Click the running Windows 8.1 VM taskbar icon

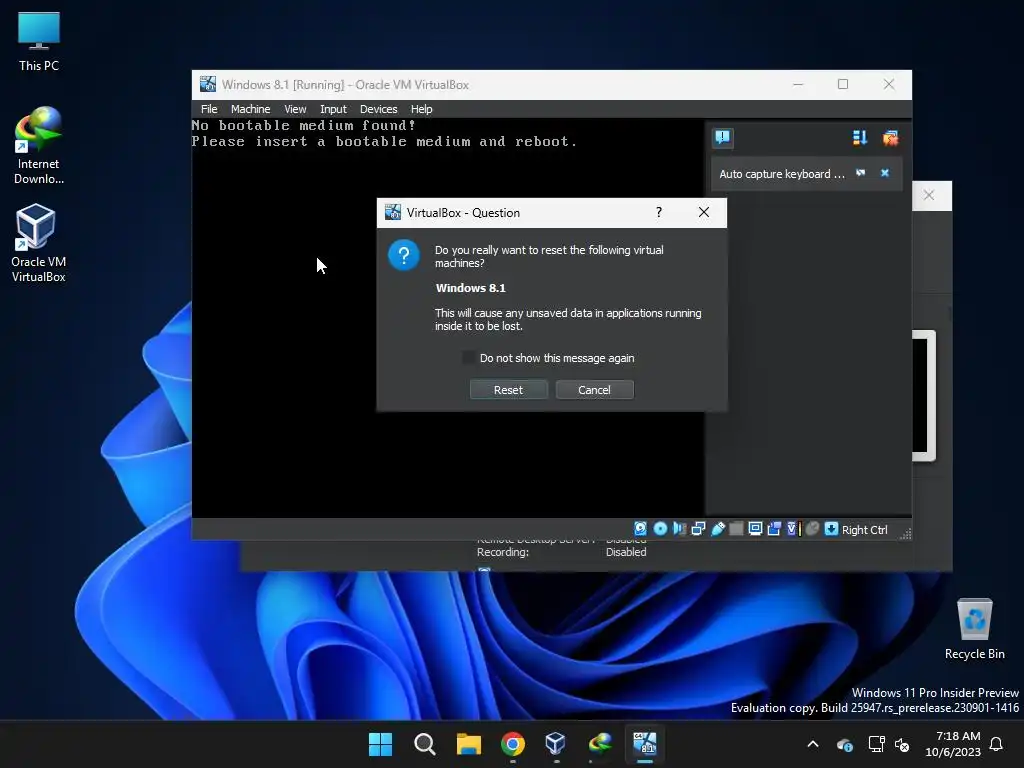tap(645, 744)
